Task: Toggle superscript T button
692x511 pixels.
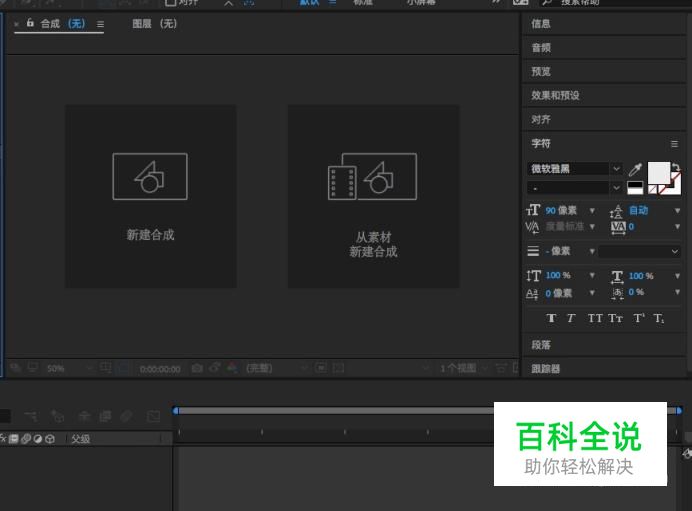Action: 639,318
